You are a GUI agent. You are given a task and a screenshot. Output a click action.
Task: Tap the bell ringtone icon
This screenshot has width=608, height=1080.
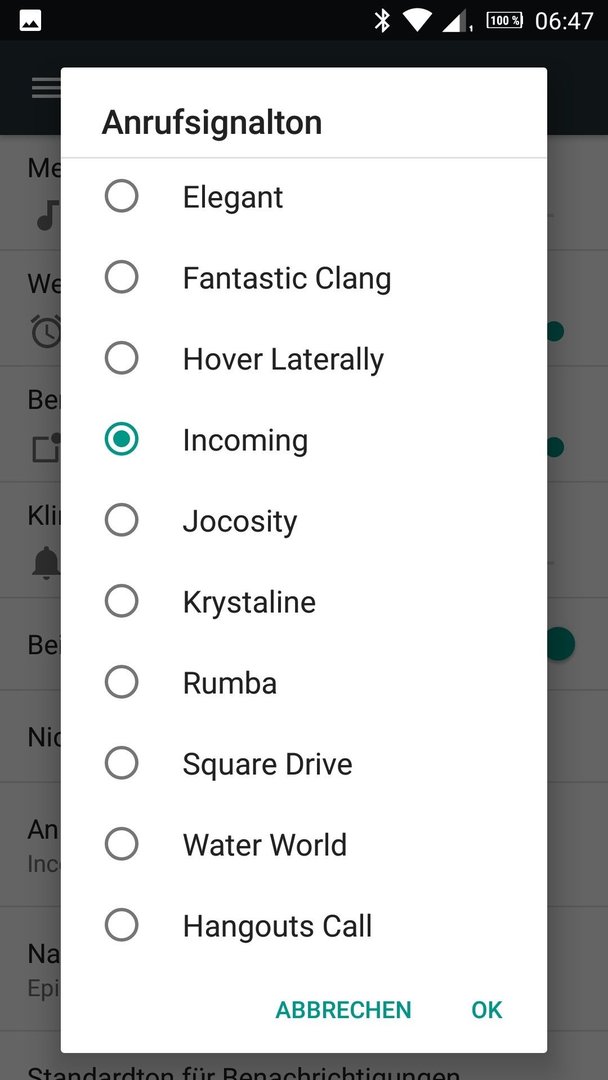[46, 563]
